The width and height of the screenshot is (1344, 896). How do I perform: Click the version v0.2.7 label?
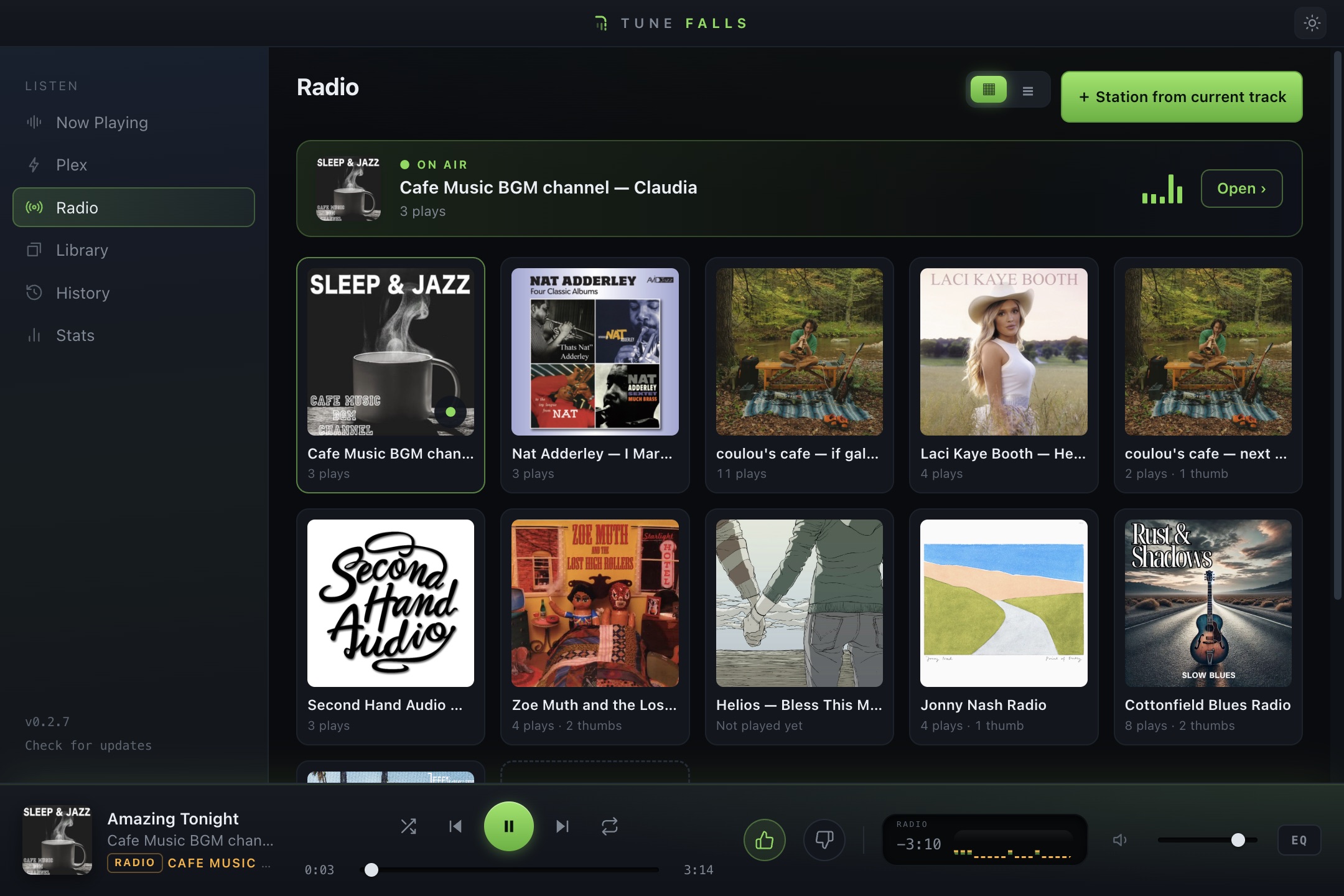[x=47, y=722]
